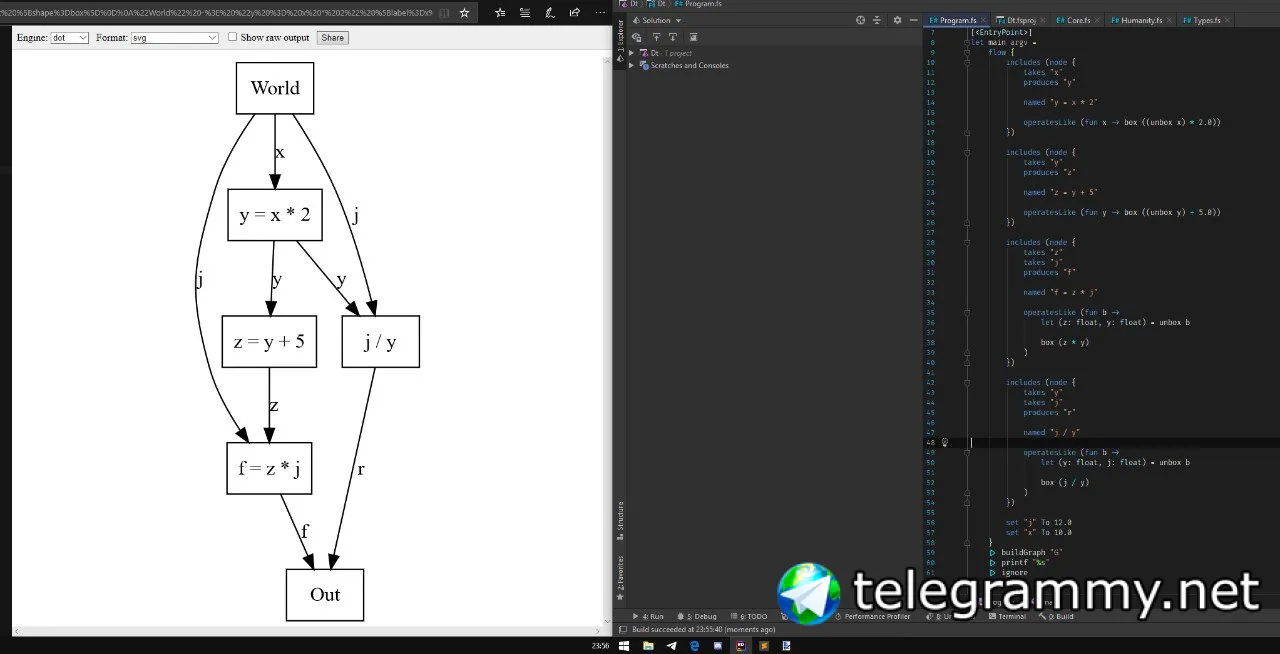
Task: Click the Windows Start button
Action: (624, 646)
